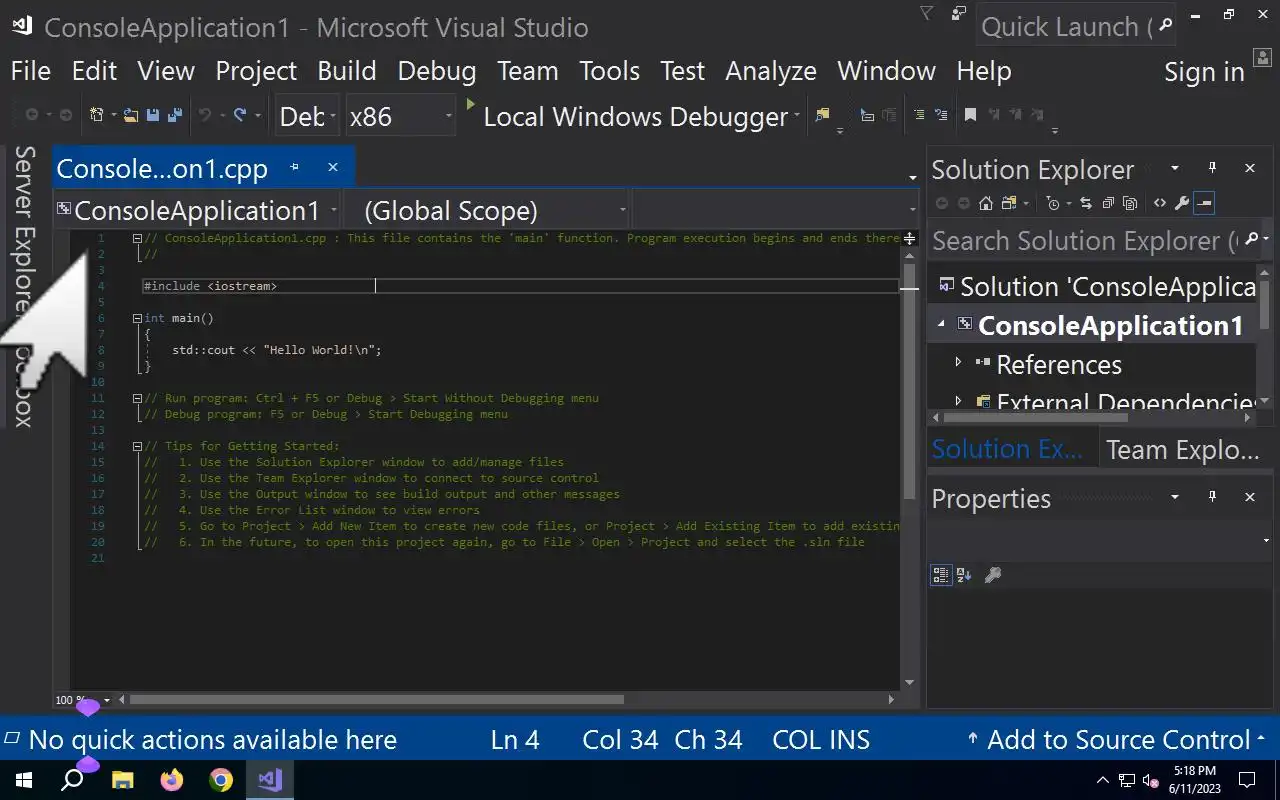Viewport: 1280px width, 800px height.
Task: Click the Open File toolbar icon
Action: (x=130, y=116)
